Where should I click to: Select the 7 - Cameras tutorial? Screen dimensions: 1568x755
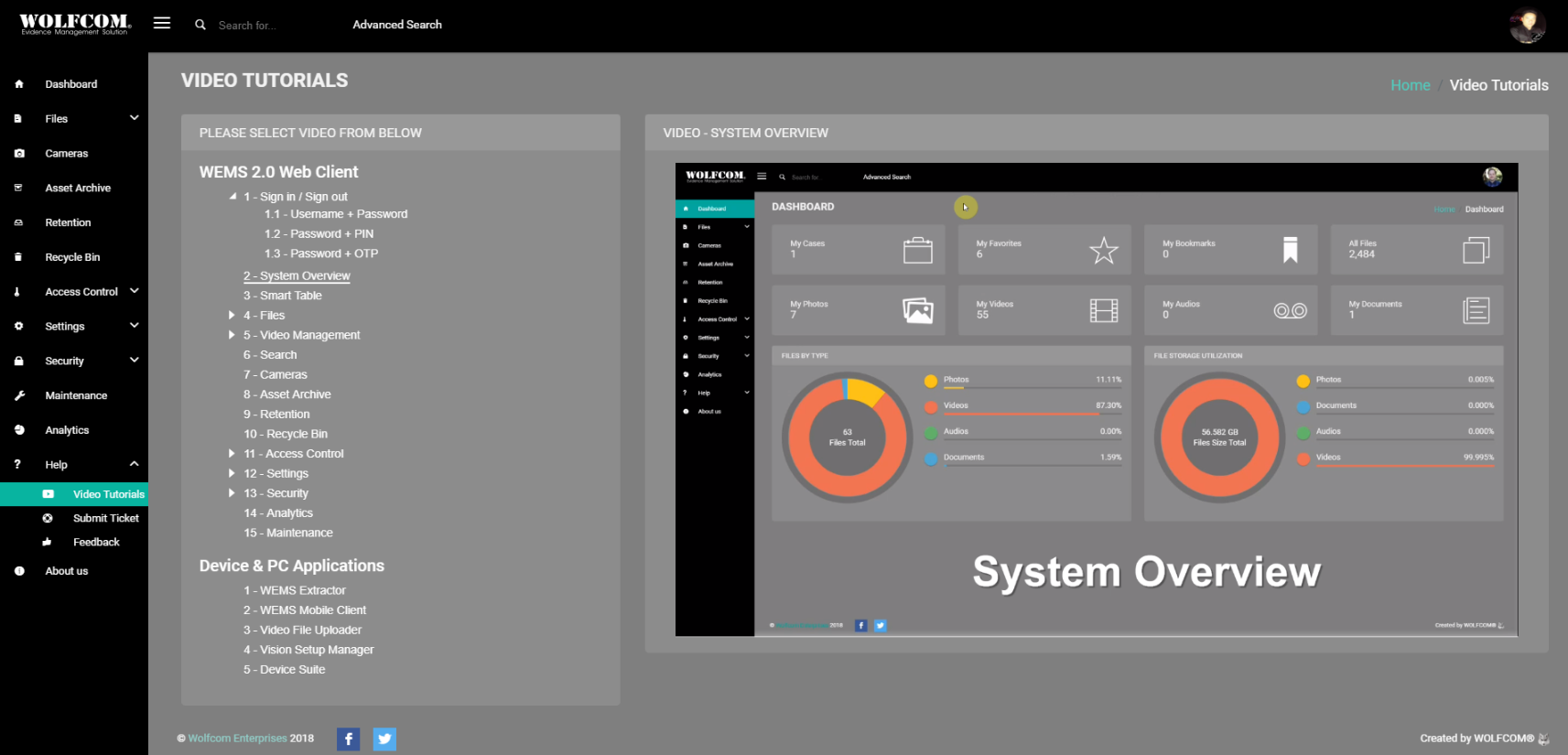click(x=276, y=375)
